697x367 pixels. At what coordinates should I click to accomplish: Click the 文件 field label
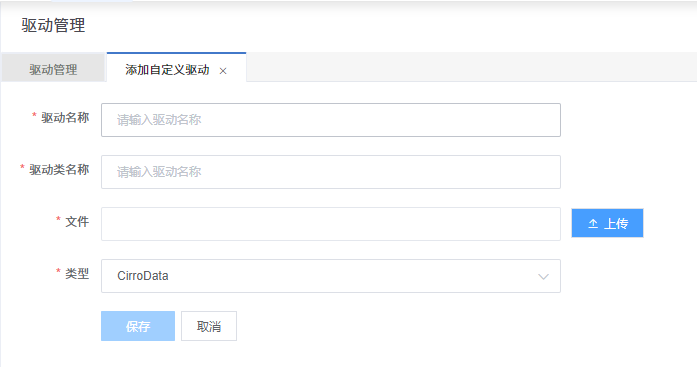pos(77,222)
